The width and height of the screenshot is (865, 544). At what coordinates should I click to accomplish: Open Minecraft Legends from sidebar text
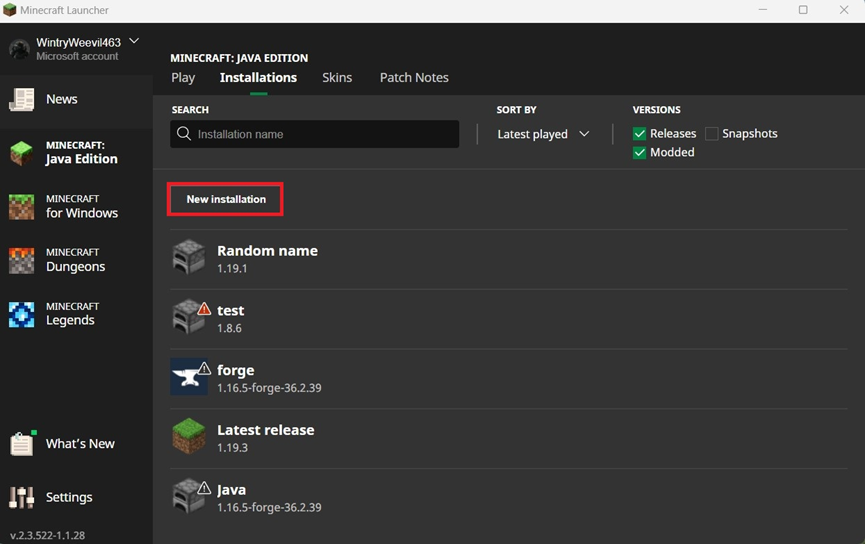point(72,314)
